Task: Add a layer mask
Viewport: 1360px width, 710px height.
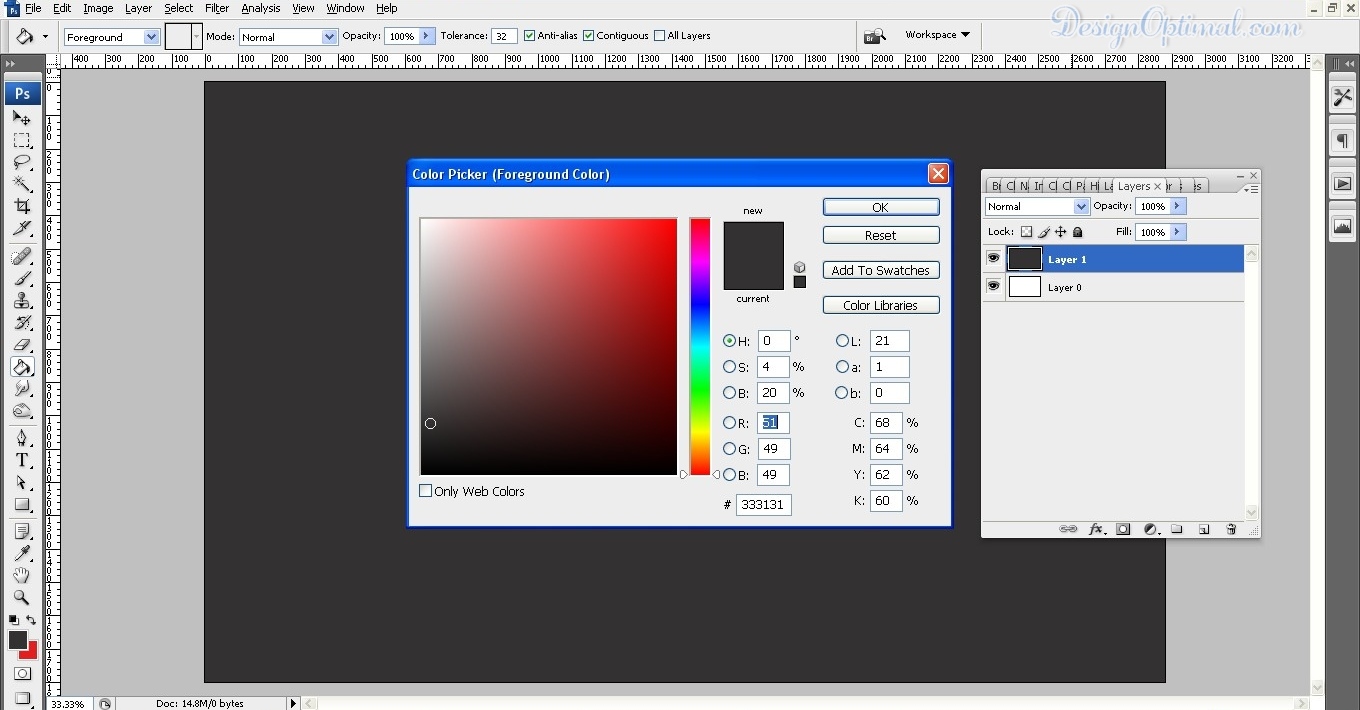Action: click(1123, 529)
